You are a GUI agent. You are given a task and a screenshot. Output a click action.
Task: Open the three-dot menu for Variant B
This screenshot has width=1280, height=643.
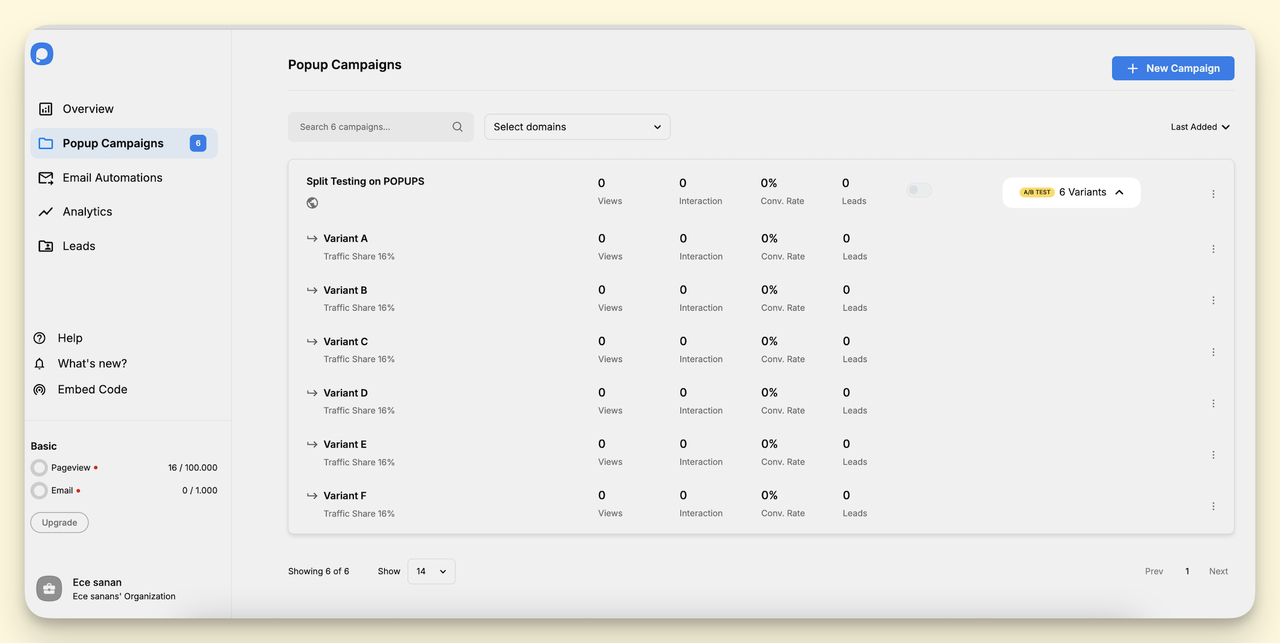pos(1213,300)
